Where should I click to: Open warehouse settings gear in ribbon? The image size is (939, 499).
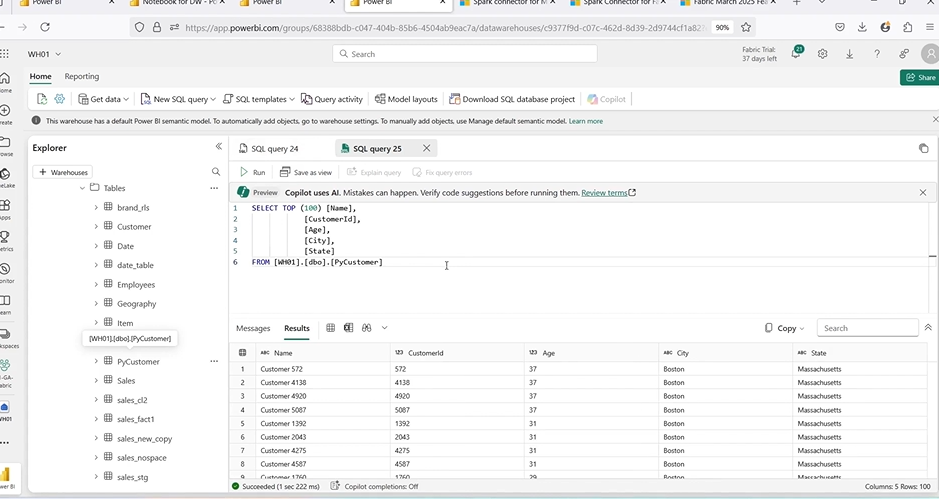click(59, 99)
